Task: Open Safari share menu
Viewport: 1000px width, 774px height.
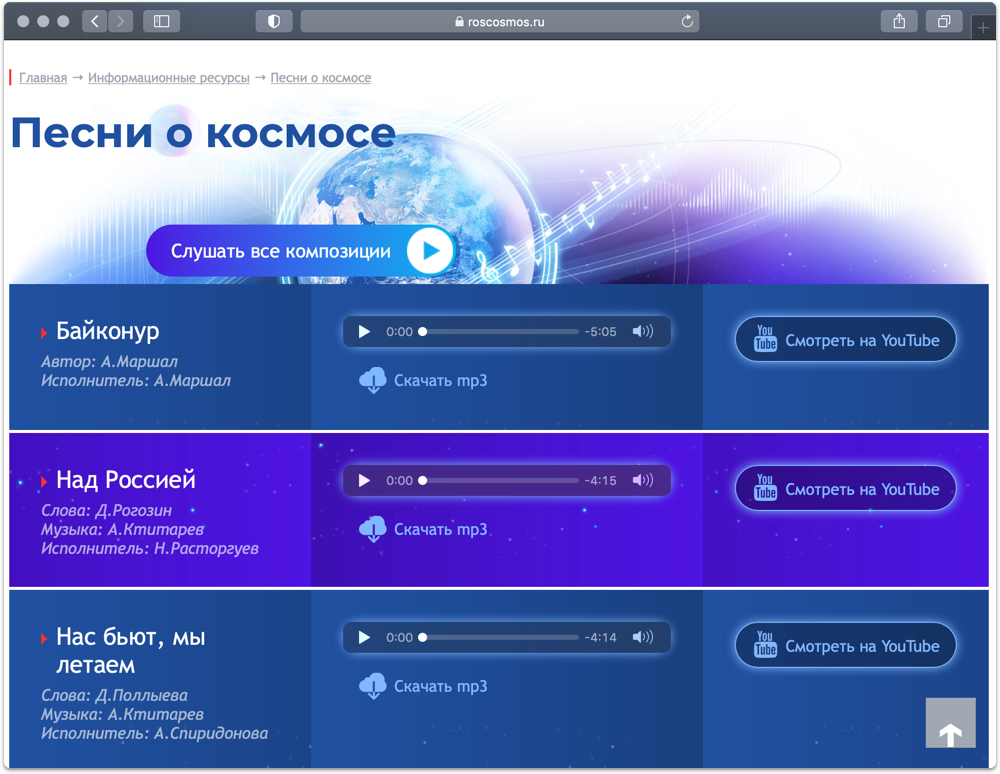Action: (899, 21)
